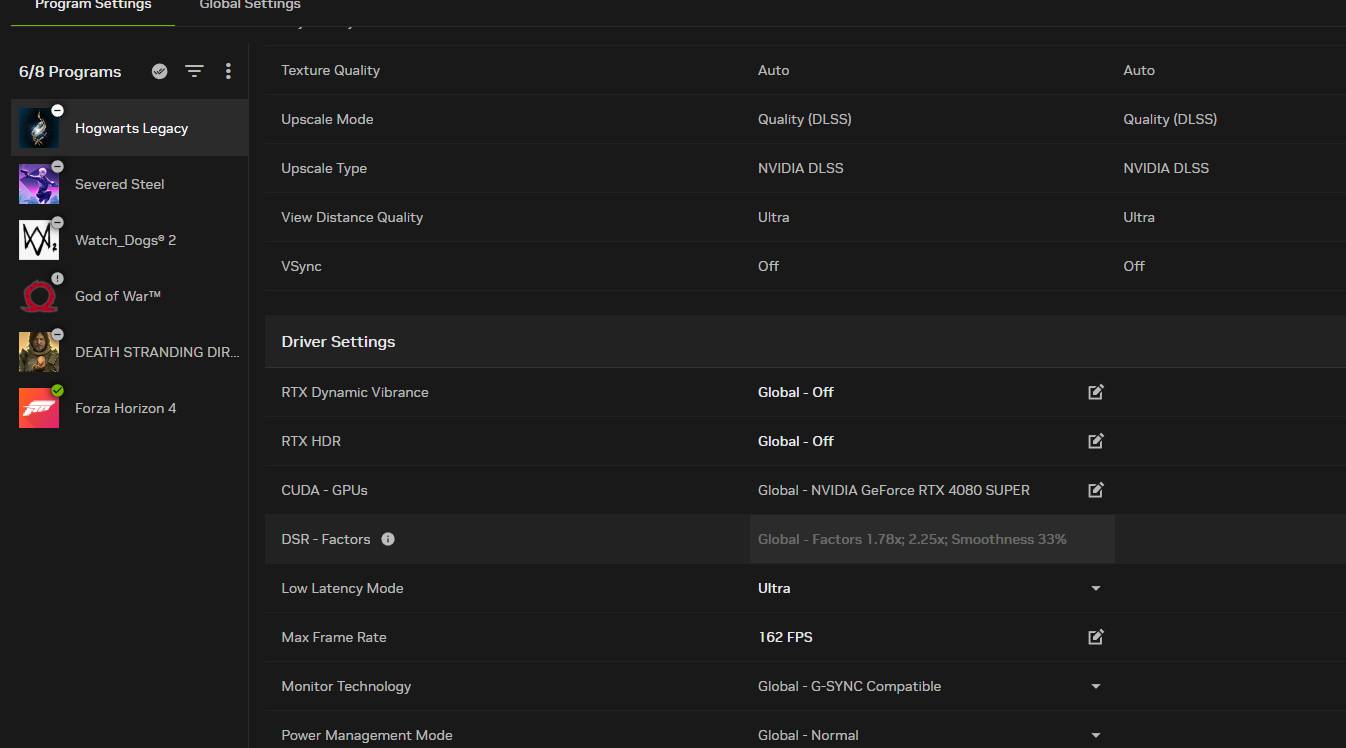The height and width of the screenshot is (748, 1346).
Task: Select Hogwarts Legacy in program list
Action: coord(130,128)
